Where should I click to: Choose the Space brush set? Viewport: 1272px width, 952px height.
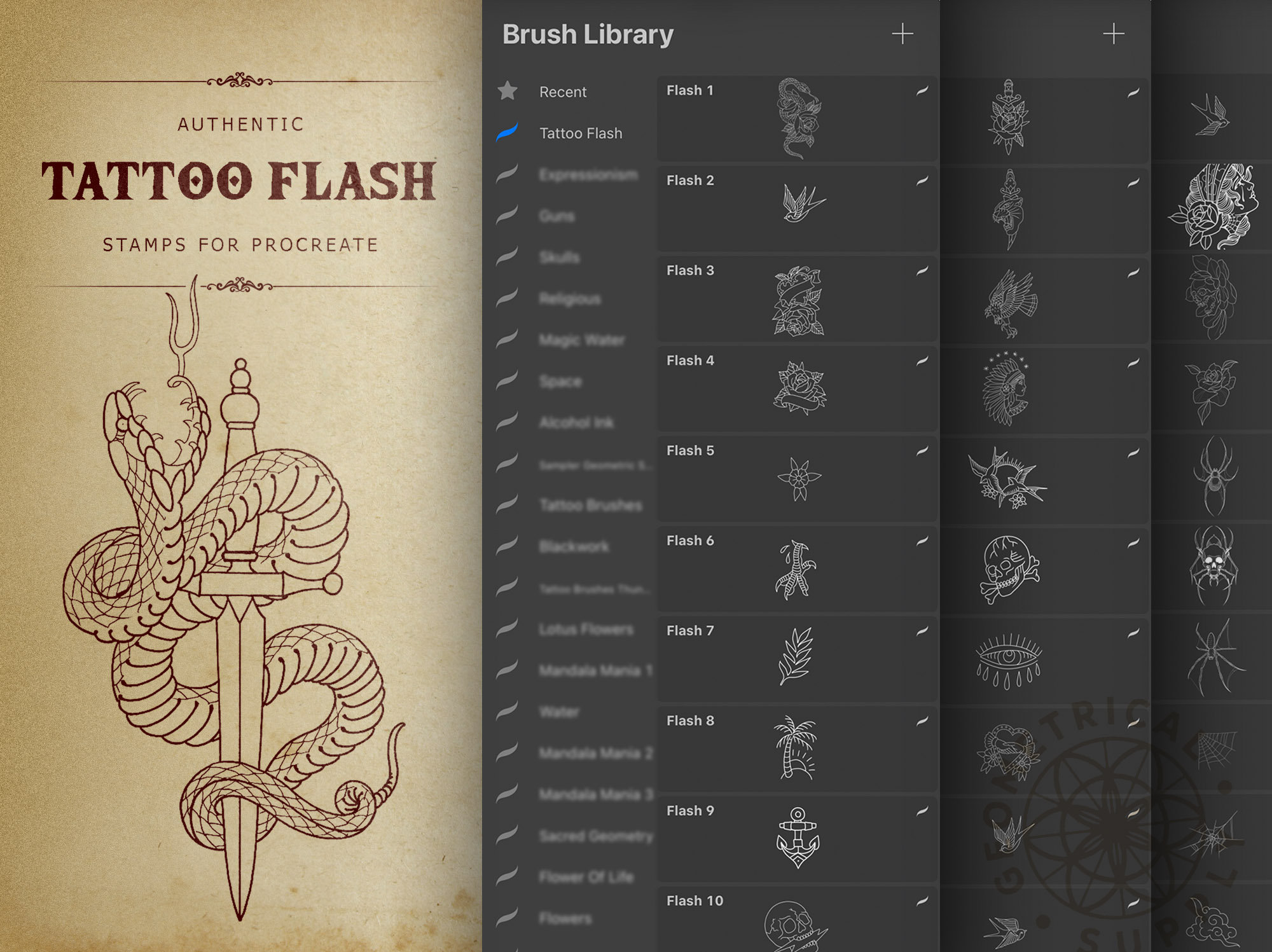click(560, 382)
